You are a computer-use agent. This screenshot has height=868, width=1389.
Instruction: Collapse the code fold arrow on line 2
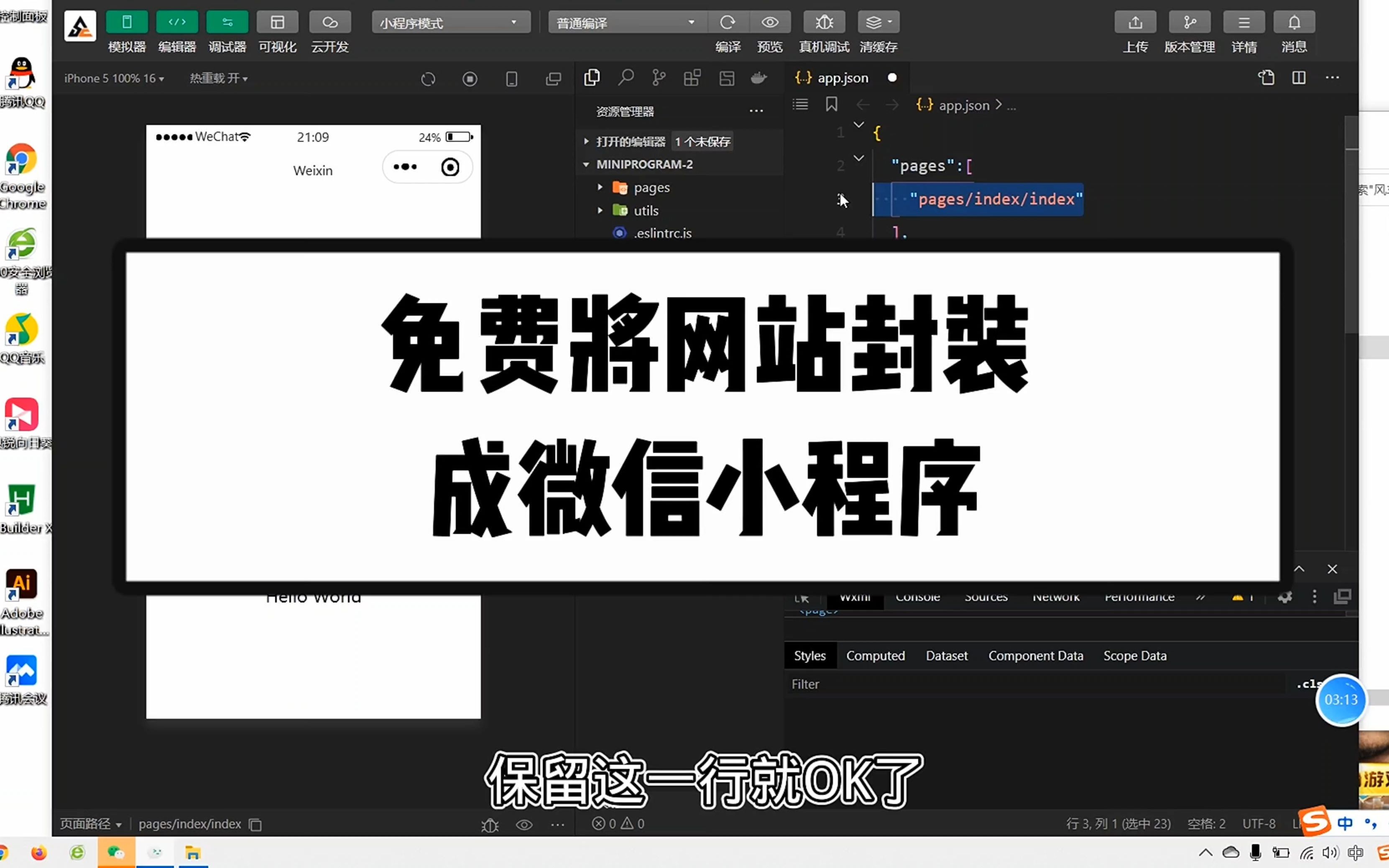(x=859, y=158)
